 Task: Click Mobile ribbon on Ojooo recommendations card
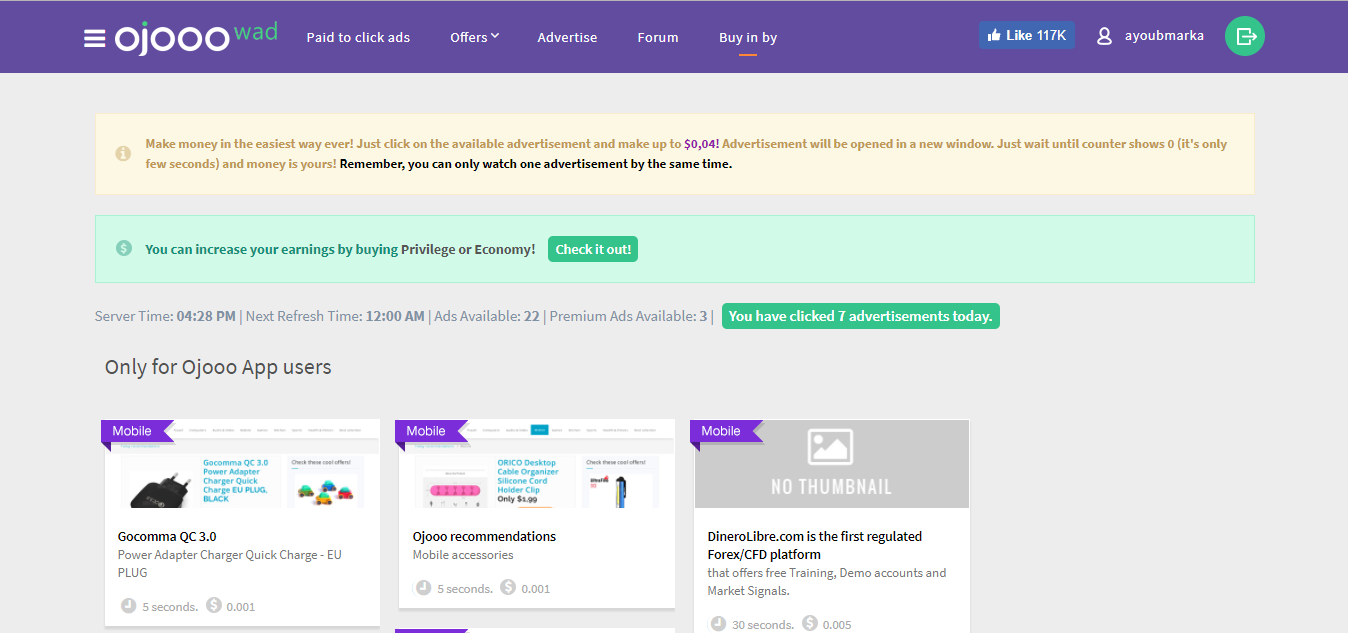point(430,431)
